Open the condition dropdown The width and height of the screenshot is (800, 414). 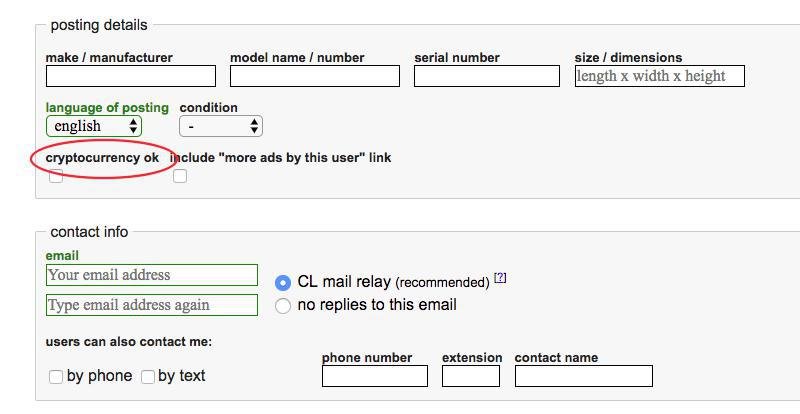tap(221, 126)
